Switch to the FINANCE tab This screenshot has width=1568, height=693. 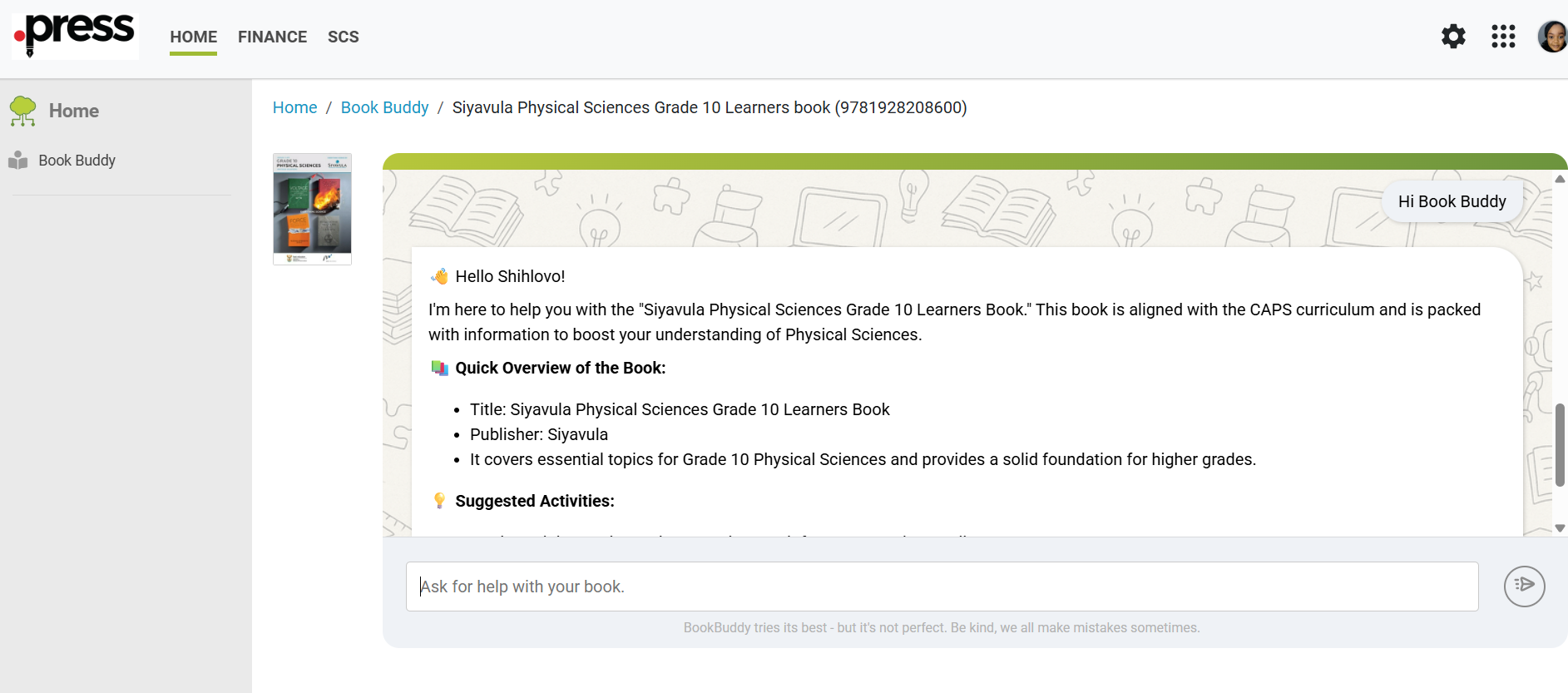tap(272, 37)
